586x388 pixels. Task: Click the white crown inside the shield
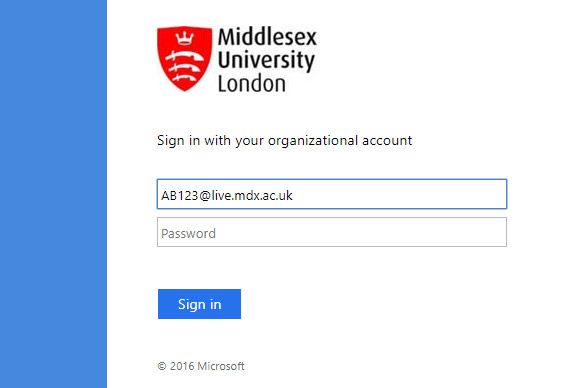(x=185, y=38)
